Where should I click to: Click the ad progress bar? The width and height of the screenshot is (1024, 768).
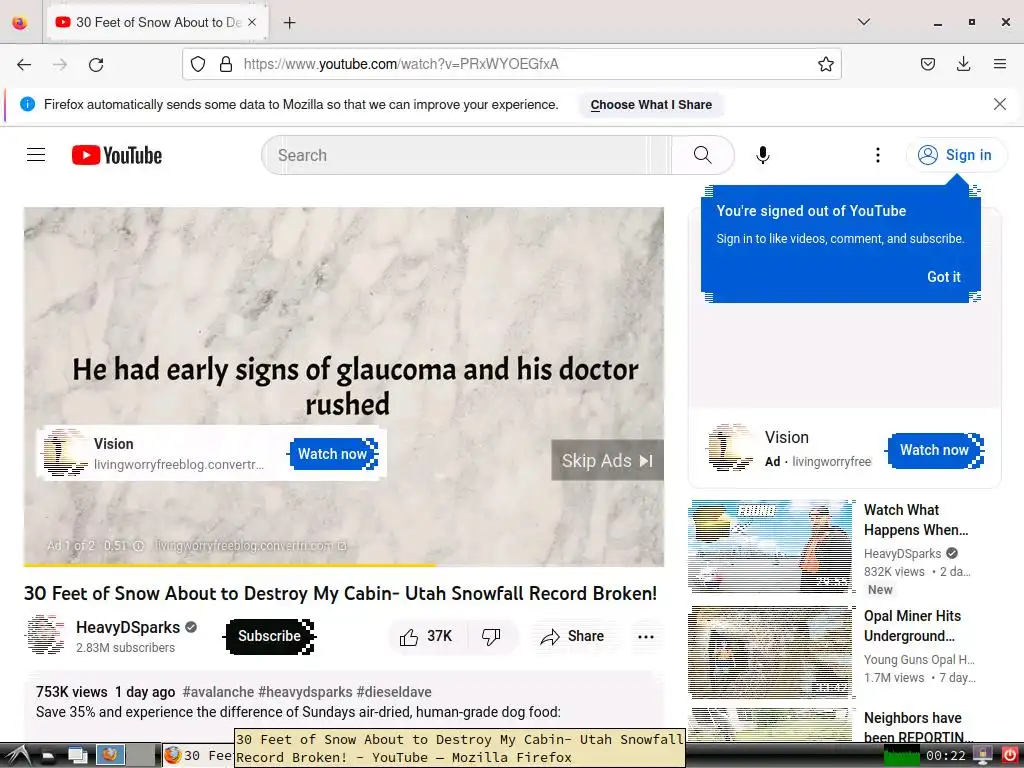point(344,564)
